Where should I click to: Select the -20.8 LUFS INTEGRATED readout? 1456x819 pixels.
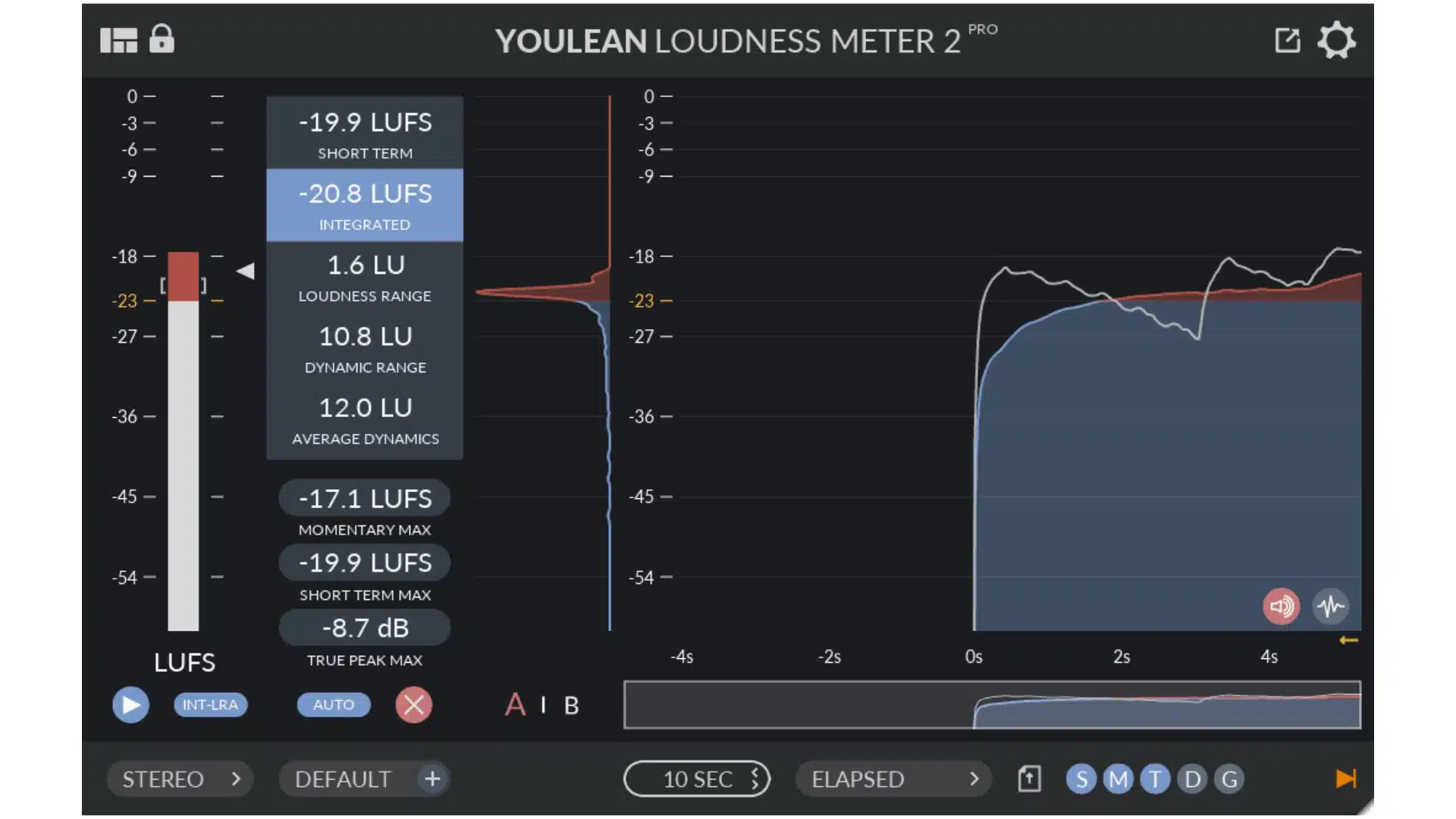tap(365, 205)
